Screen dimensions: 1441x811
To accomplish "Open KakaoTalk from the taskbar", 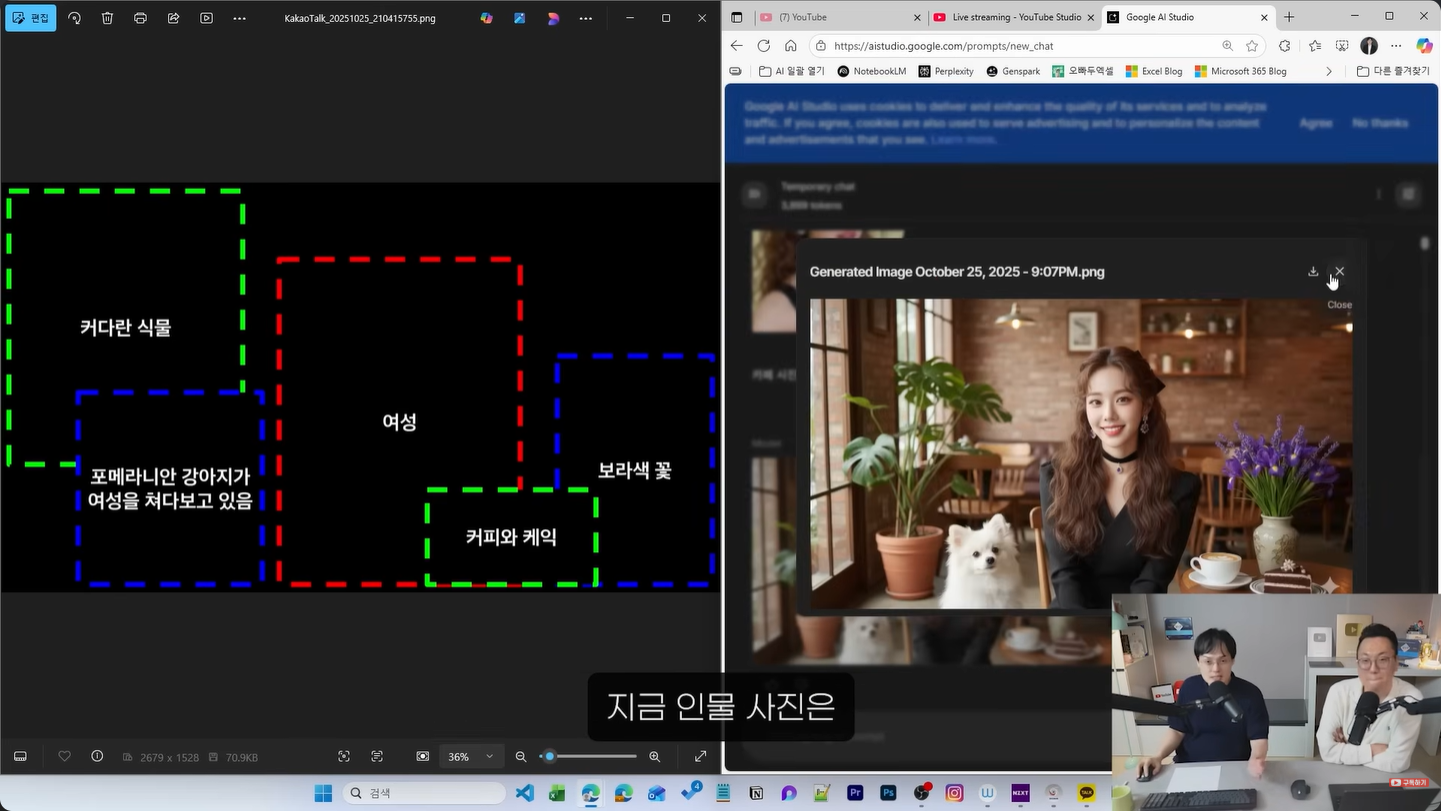I will [1086, 793].
